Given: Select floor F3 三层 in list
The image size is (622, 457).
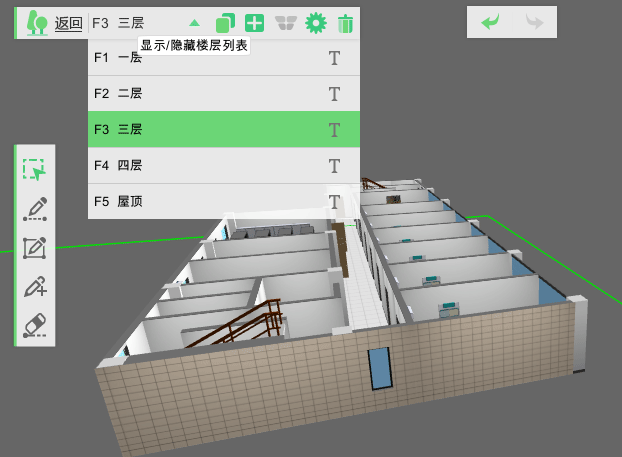Looking at the screenshot, I should tap(224, 129).
